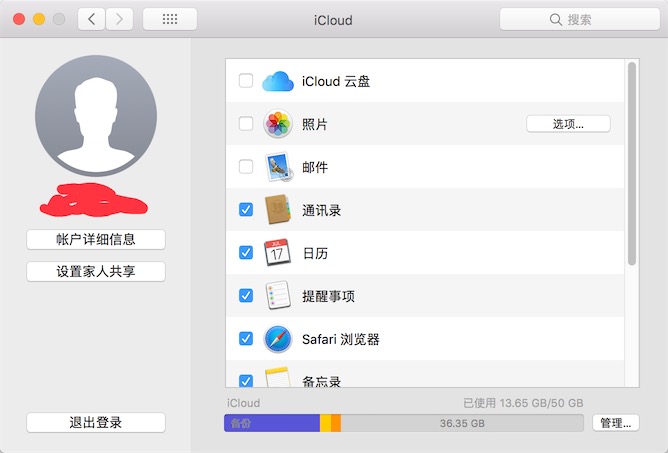Go back with the left arrow button
Screen dimensions: 668x453
[x=91, y=19]
